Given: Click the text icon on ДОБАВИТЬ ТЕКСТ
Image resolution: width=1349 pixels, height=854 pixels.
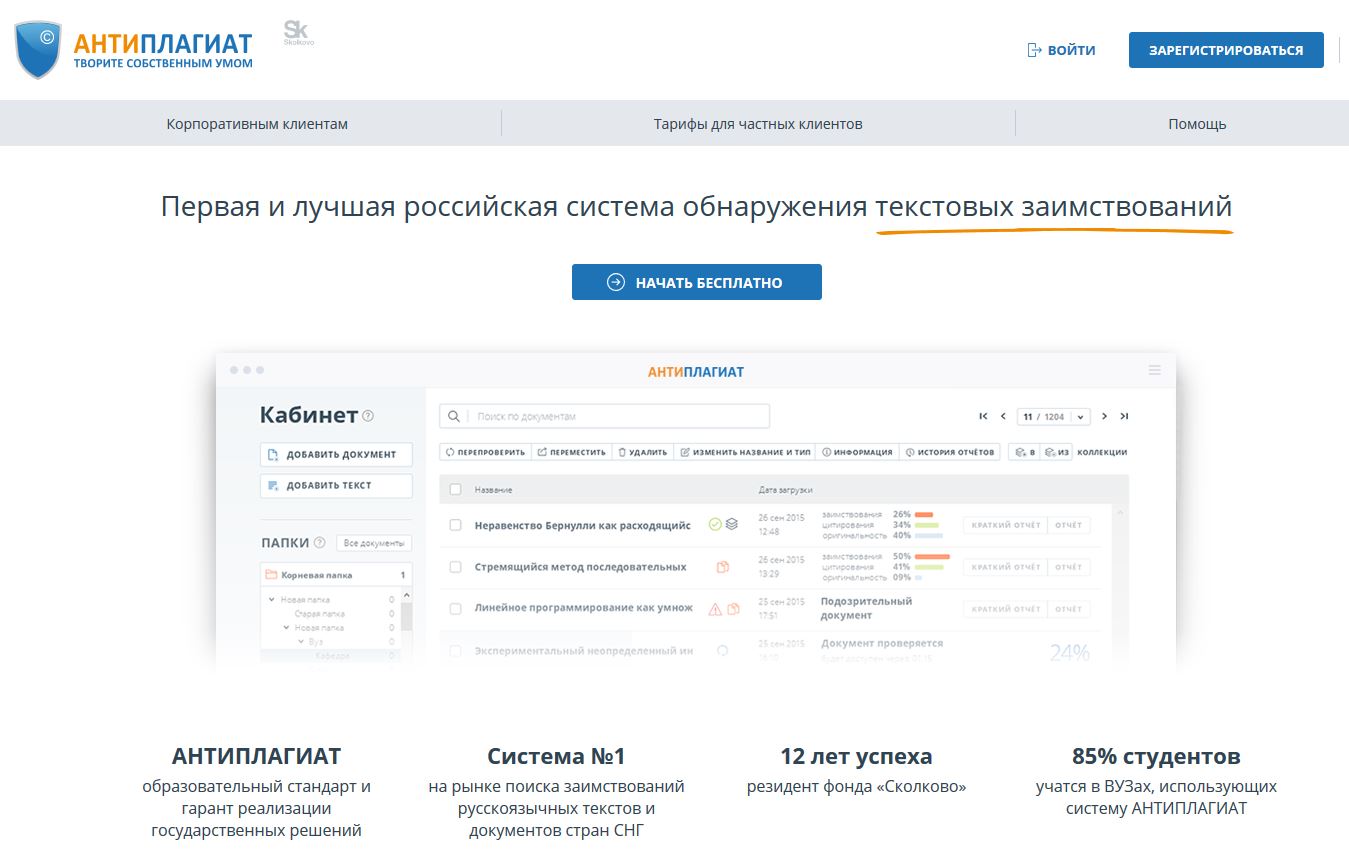Looking at the screenshot, I should point(273,485).
